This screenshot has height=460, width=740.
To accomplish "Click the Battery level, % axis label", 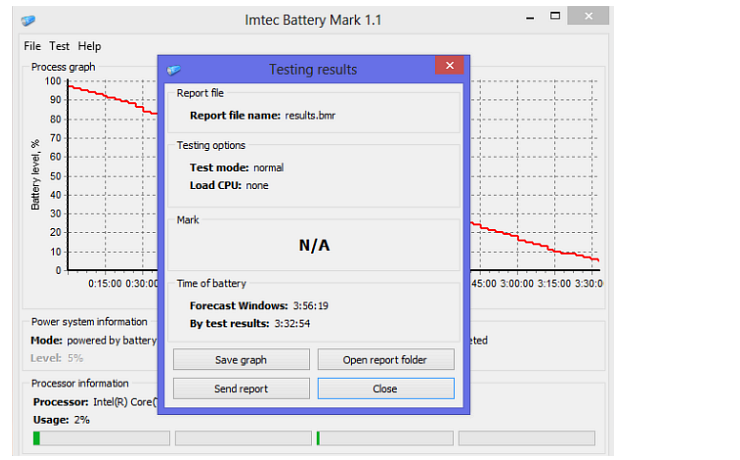I will pos(35,175).
